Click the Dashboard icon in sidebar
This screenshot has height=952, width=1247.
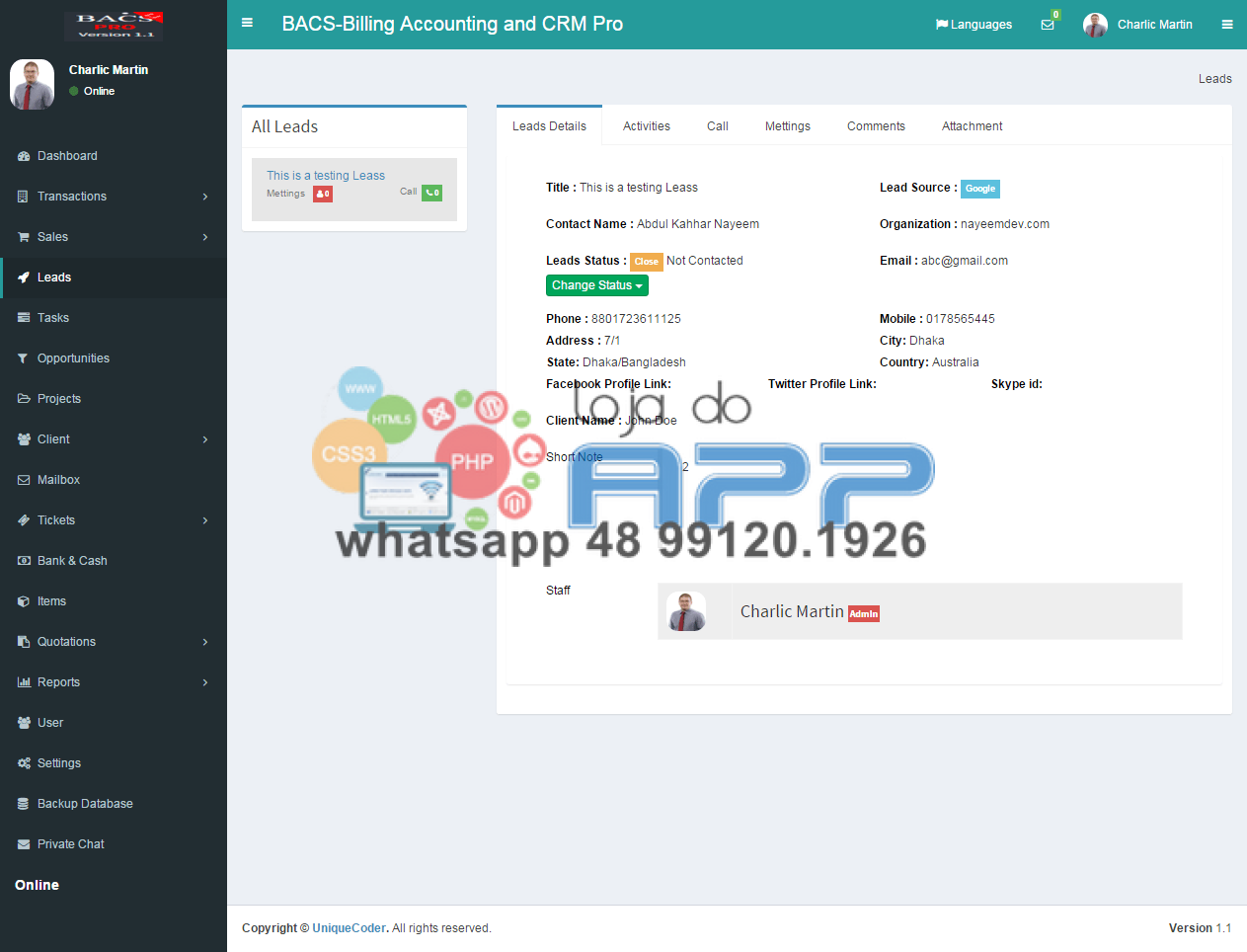[24, 156]
